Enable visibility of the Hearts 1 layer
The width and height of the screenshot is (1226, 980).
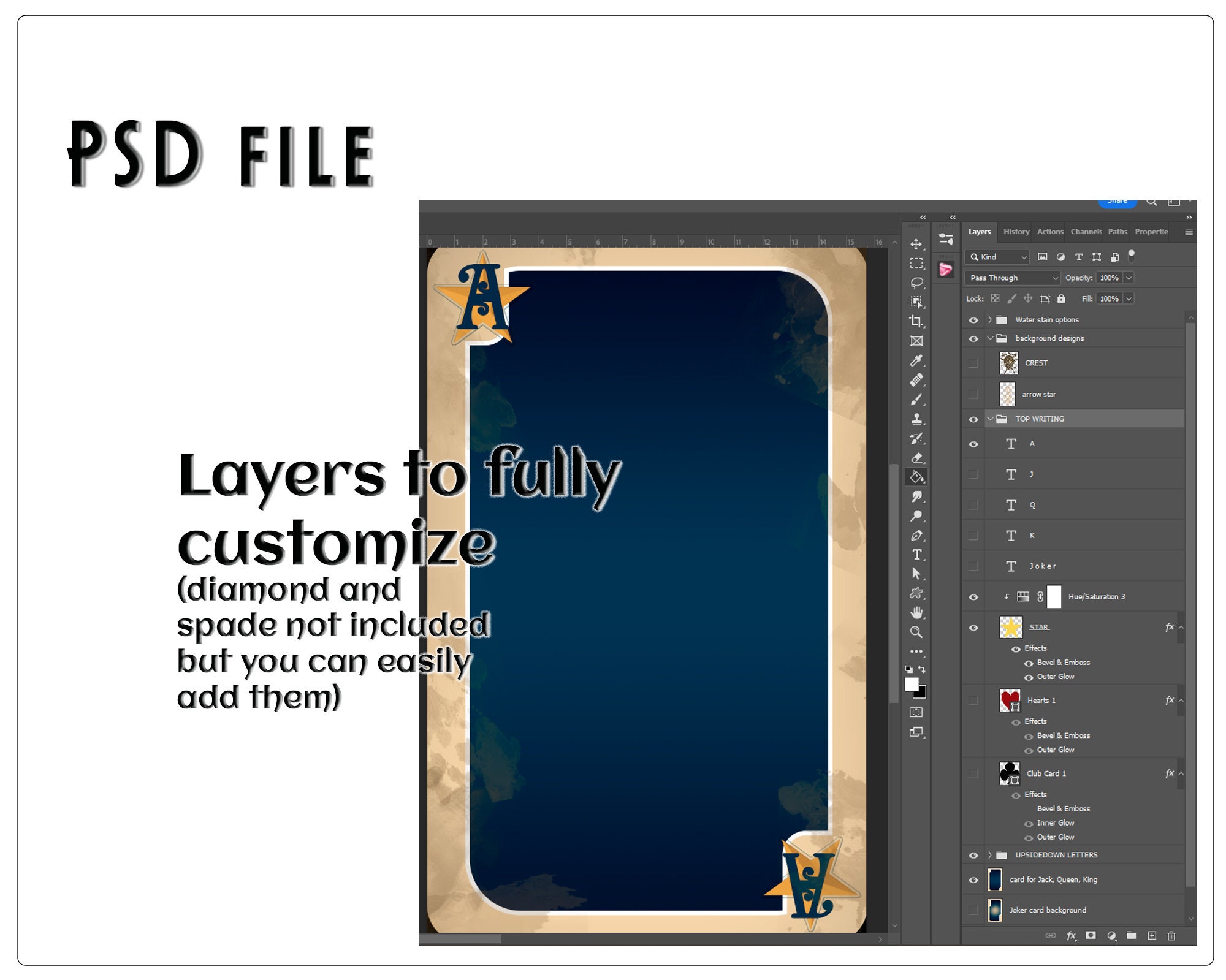click(973, 700)
